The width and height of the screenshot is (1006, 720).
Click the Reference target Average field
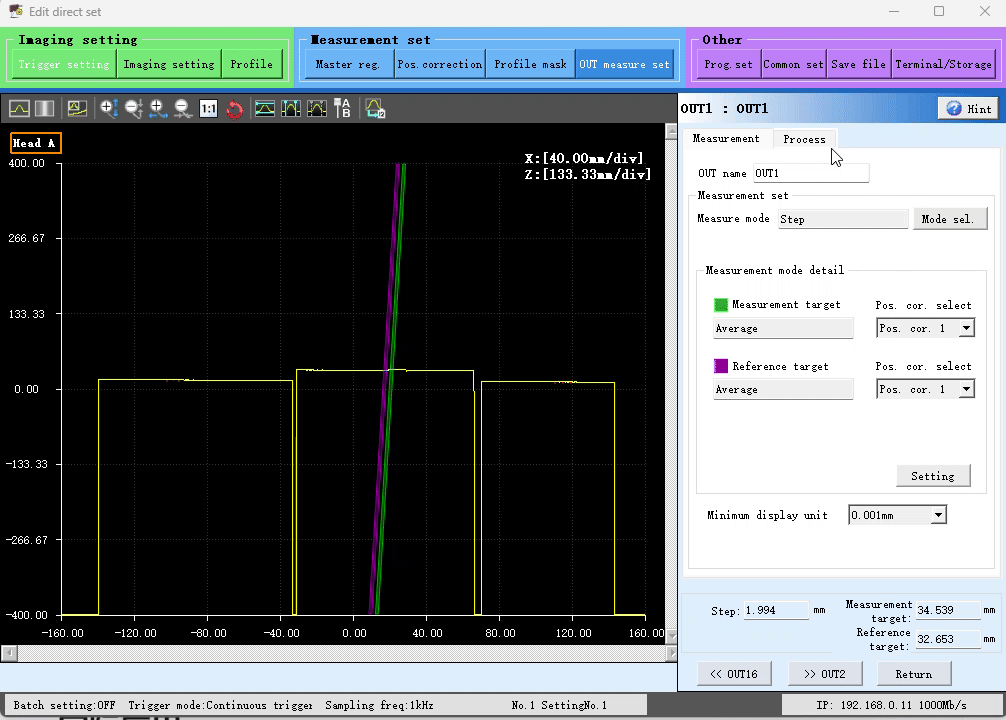click(783, 389)
